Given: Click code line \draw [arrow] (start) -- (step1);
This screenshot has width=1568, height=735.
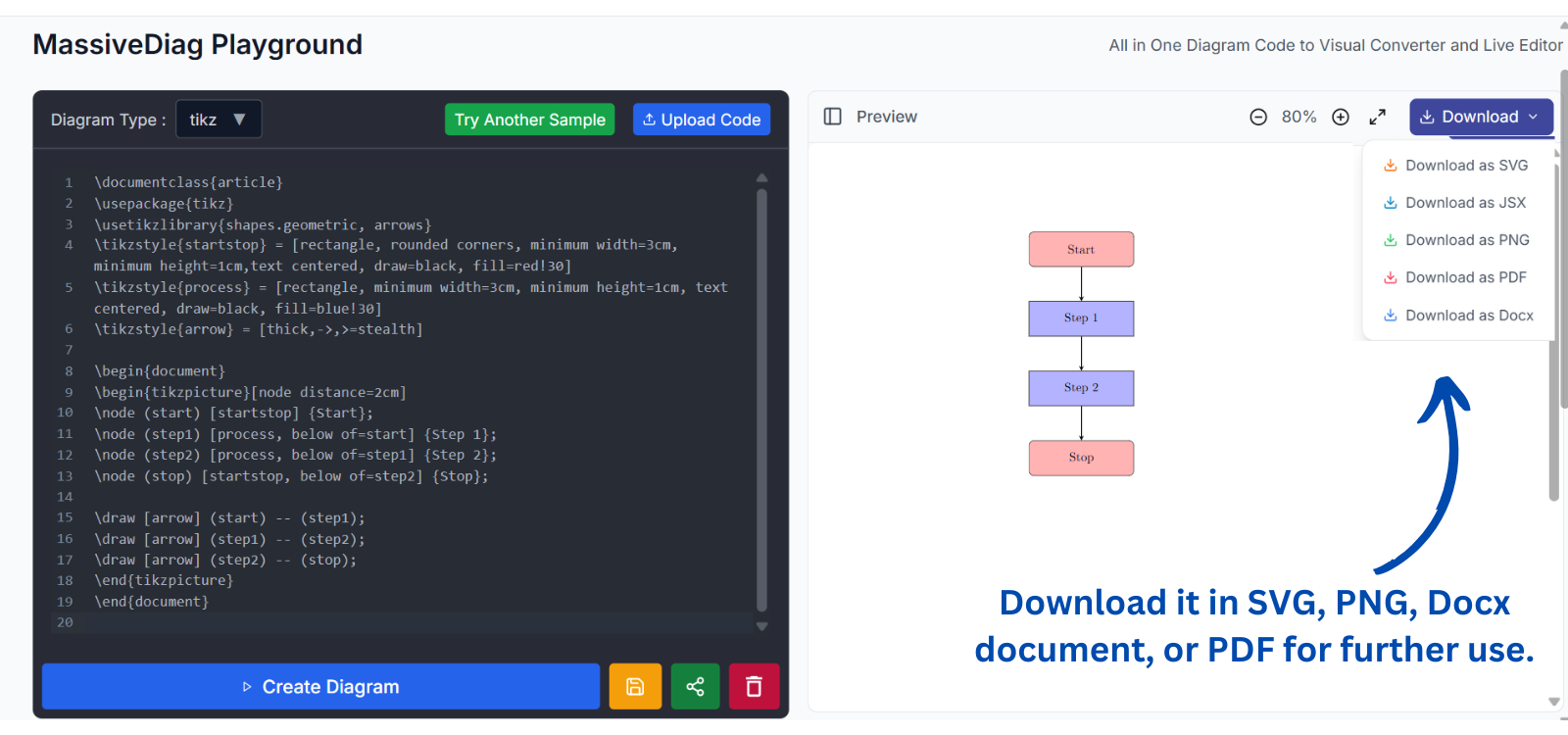Looking at the screenshot, I should pyautogui.click(x=229, y=518).
